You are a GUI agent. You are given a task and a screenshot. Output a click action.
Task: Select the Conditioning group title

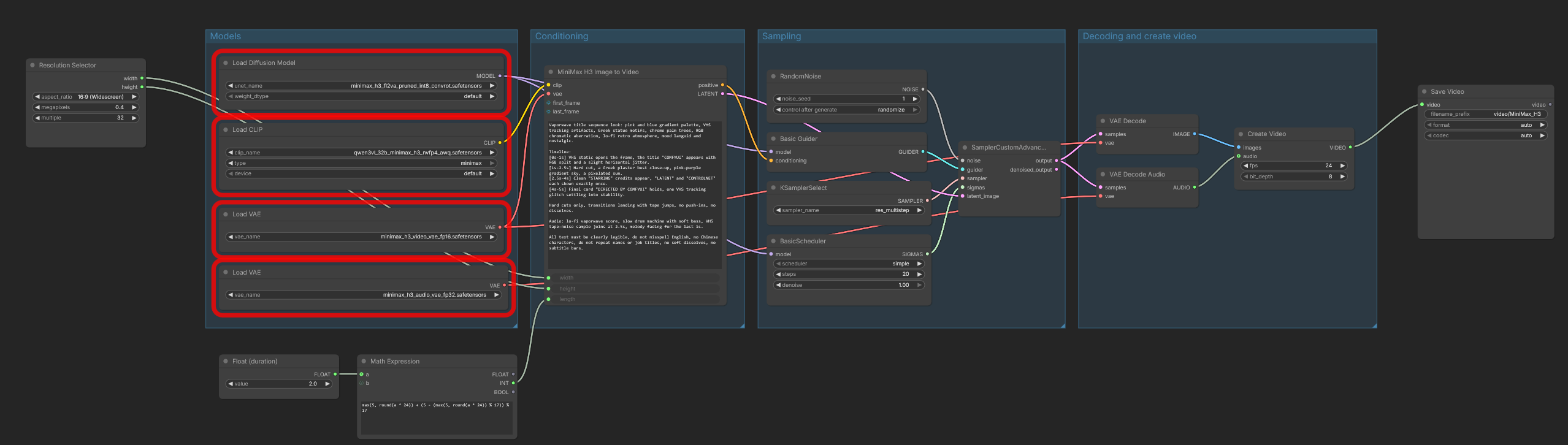(x=562, y=36)
